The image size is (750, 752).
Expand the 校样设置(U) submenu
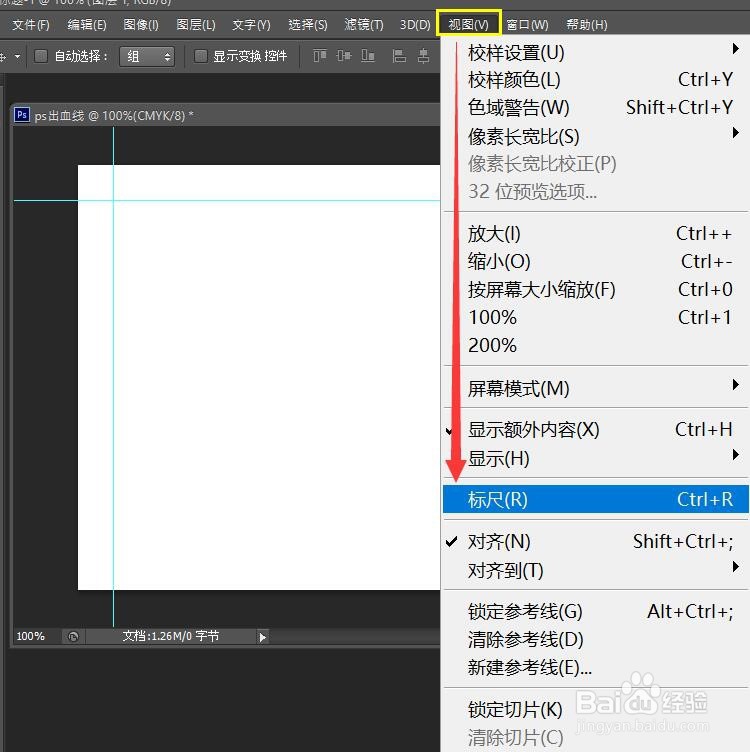coord(596,52)
